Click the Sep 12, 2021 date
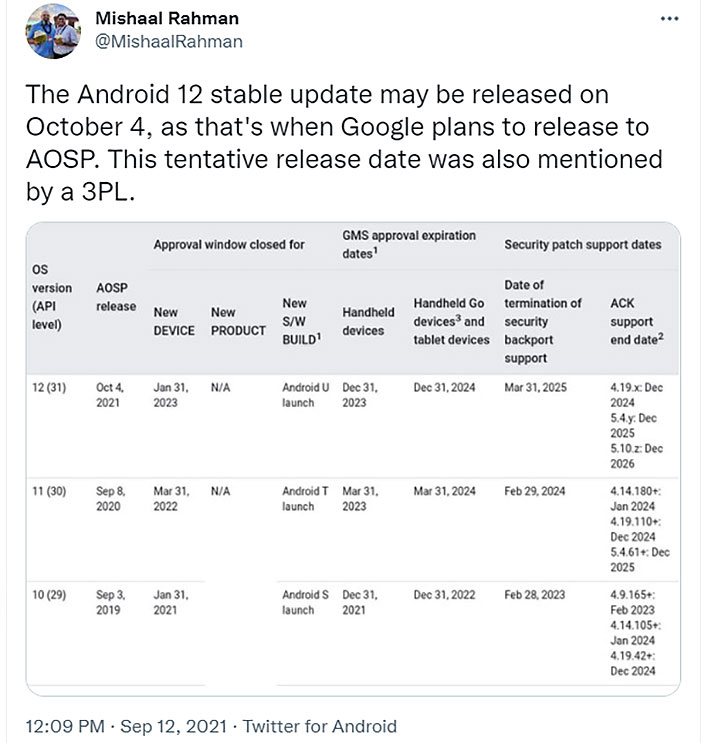The image size is (708, 743). (x=173, y=726)
